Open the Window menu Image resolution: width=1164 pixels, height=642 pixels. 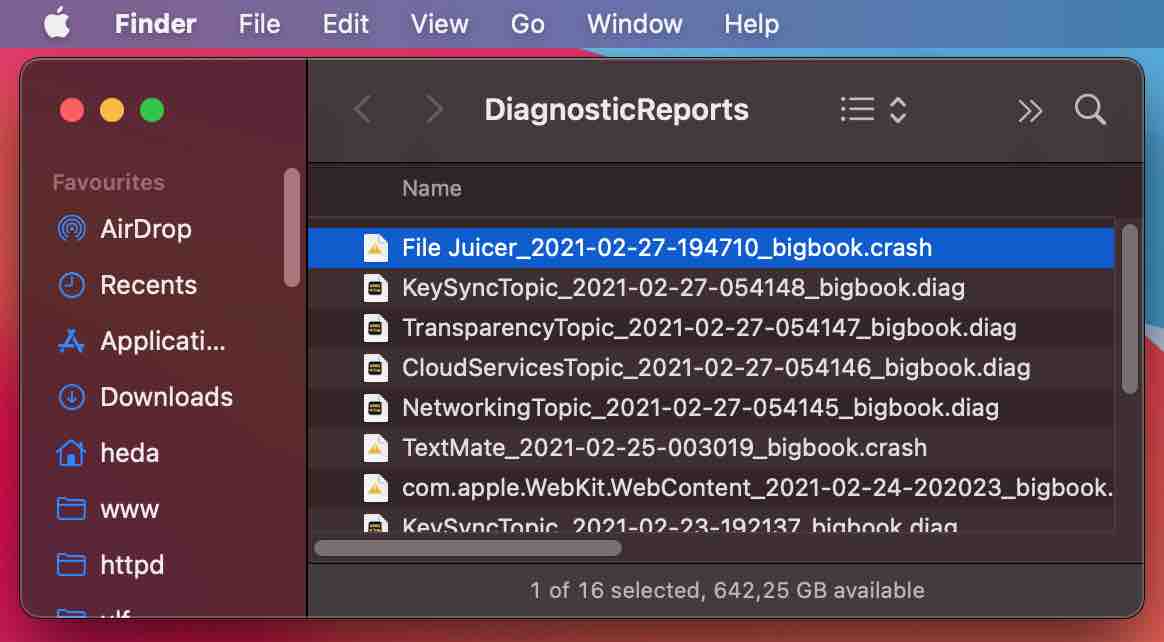(x=634, y=24)
